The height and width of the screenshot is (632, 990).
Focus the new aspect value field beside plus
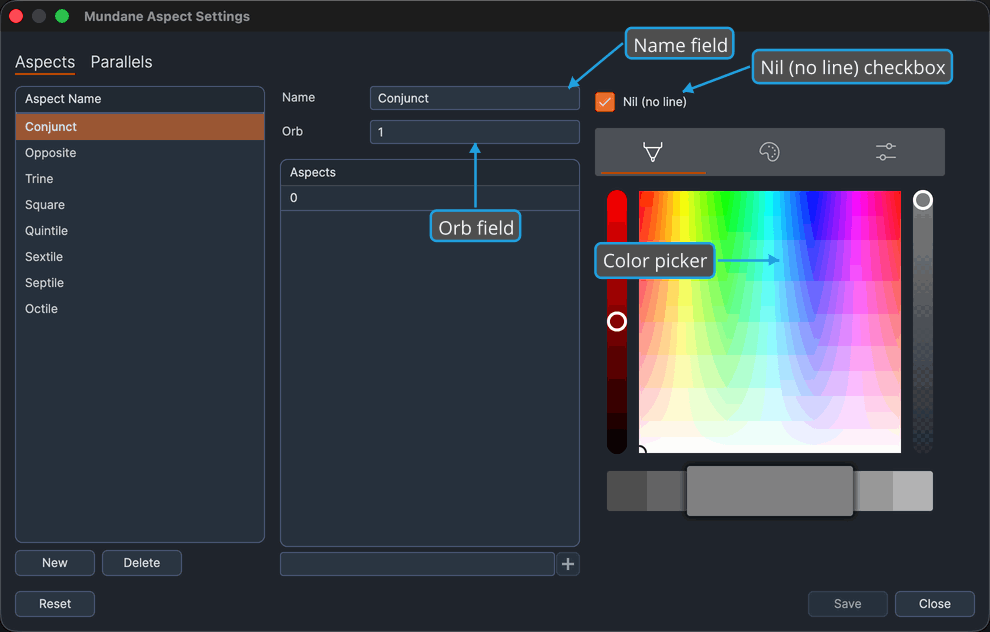(417, 564)
